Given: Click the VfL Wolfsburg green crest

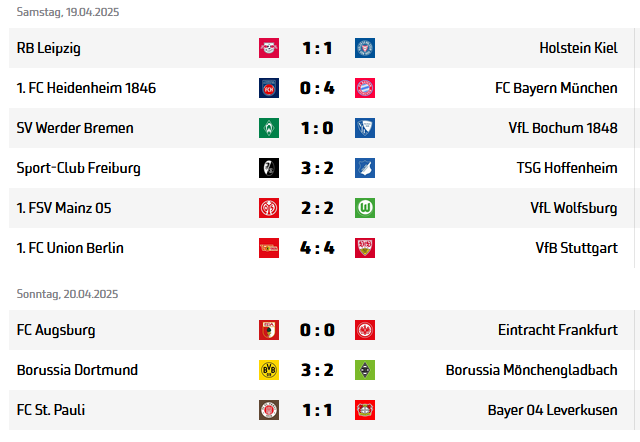Looking at the screenshot, I should (x=365, y=208).
